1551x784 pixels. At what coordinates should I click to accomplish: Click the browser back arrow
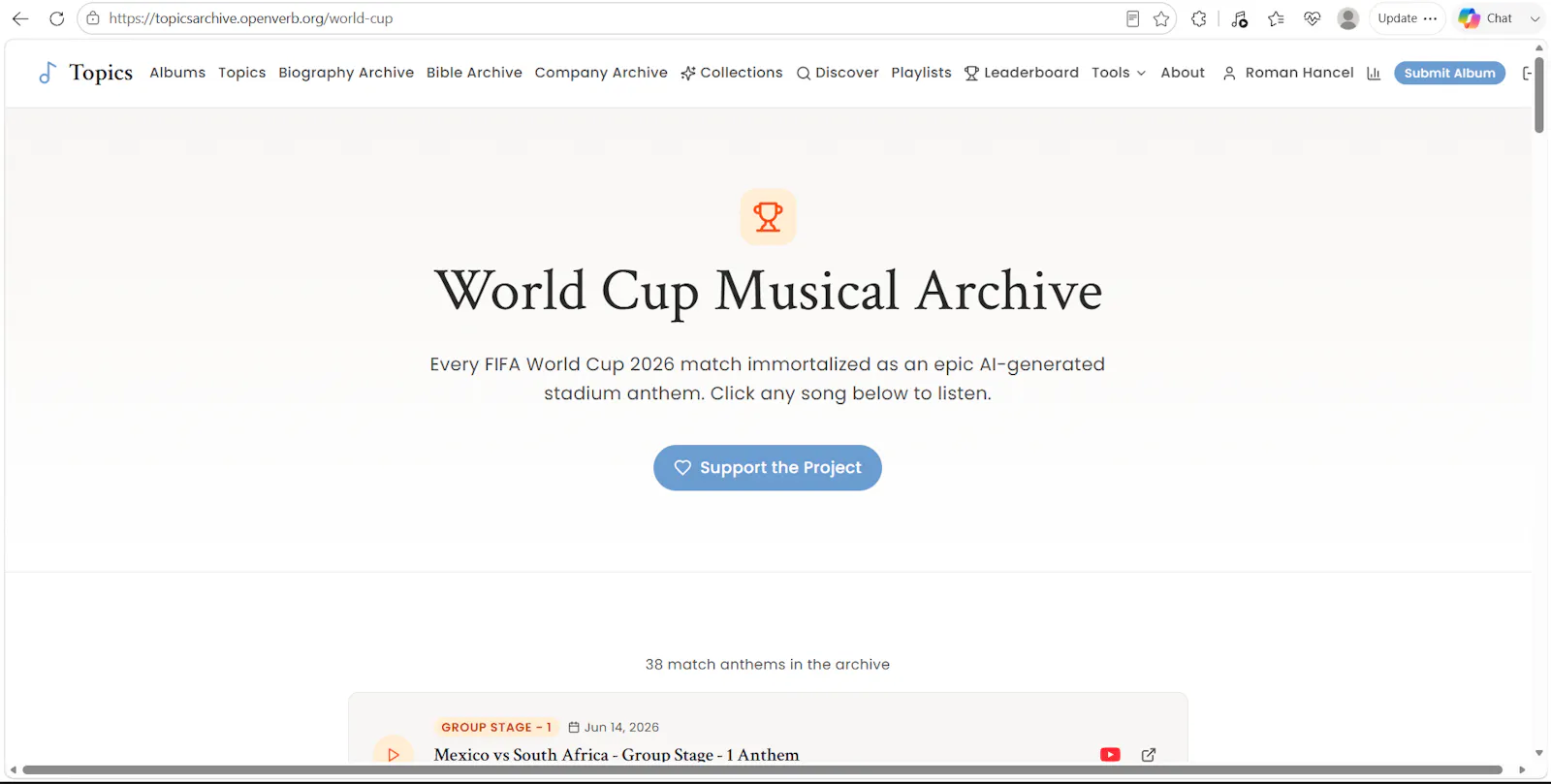click(x=20, y=18)
